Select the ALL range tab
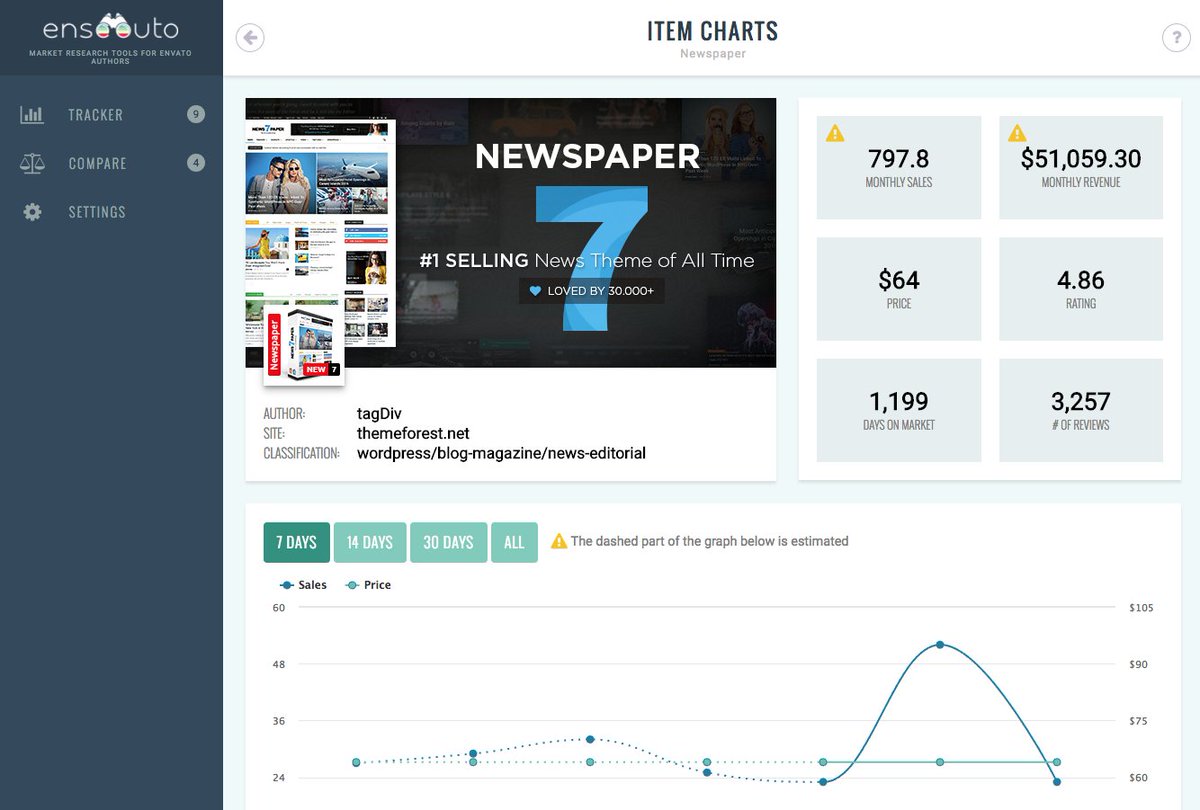 (x=514, y=542)
